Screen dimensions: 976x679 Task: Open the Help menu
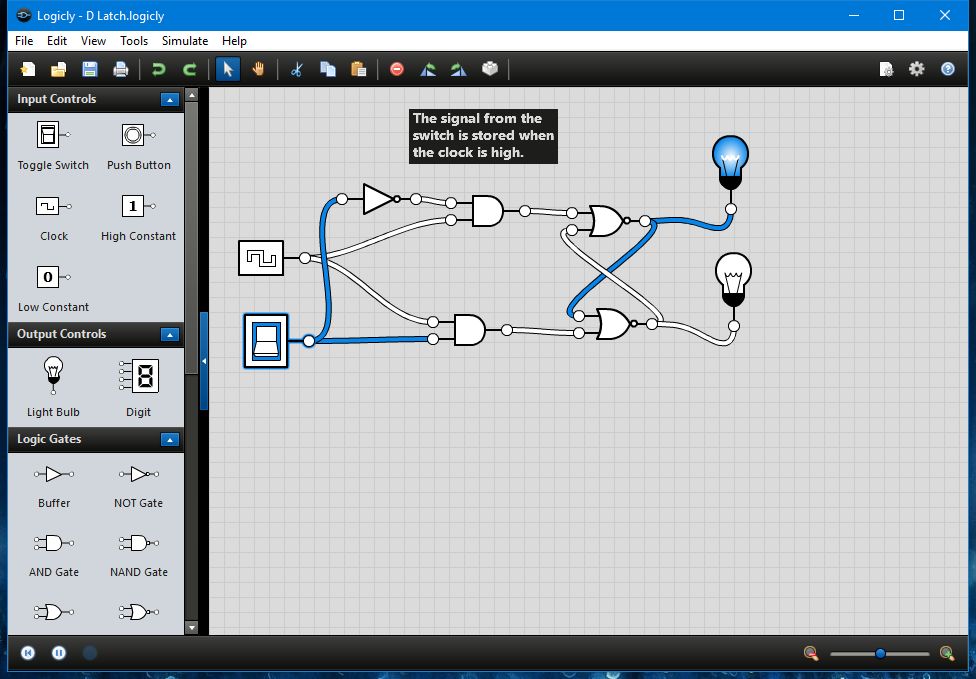coord(234,40)
